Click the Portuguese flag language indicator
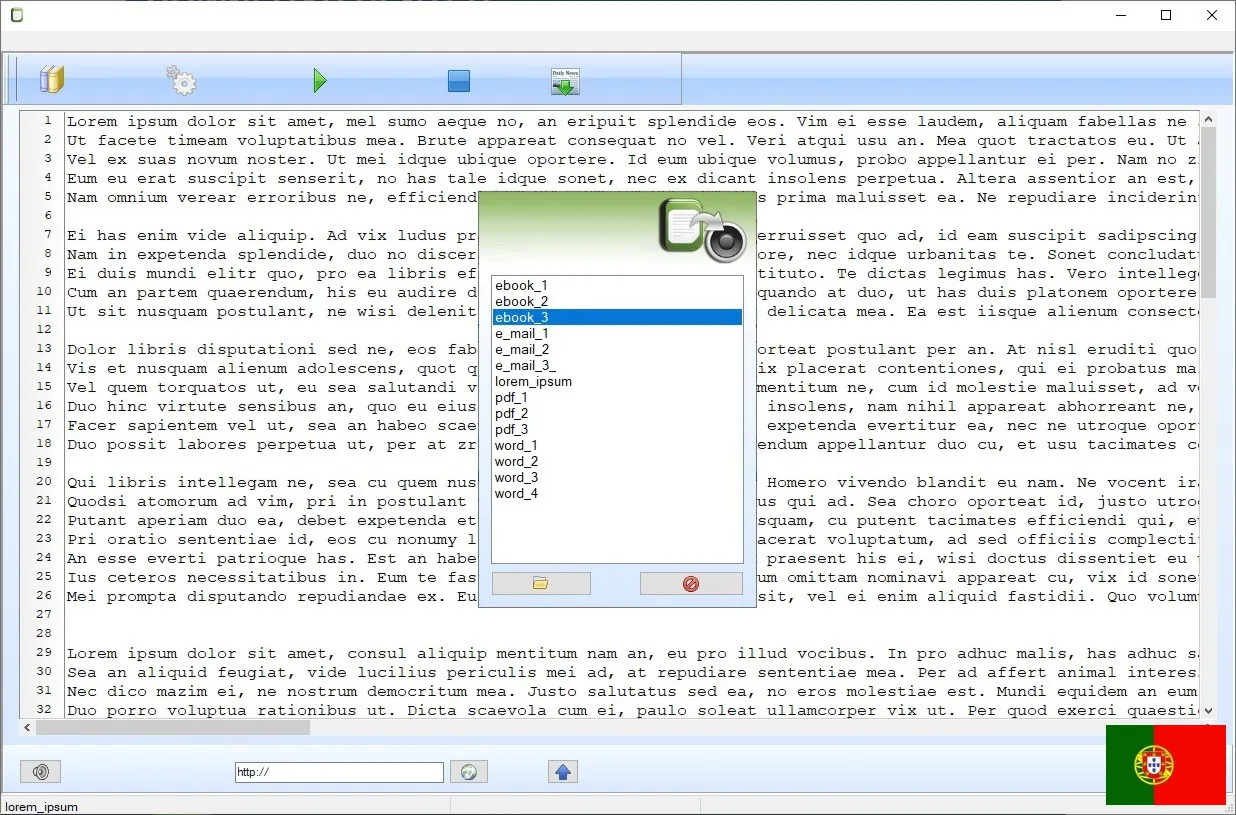The width and height of the screenshot is (1236, 815). click(1166, 765)
